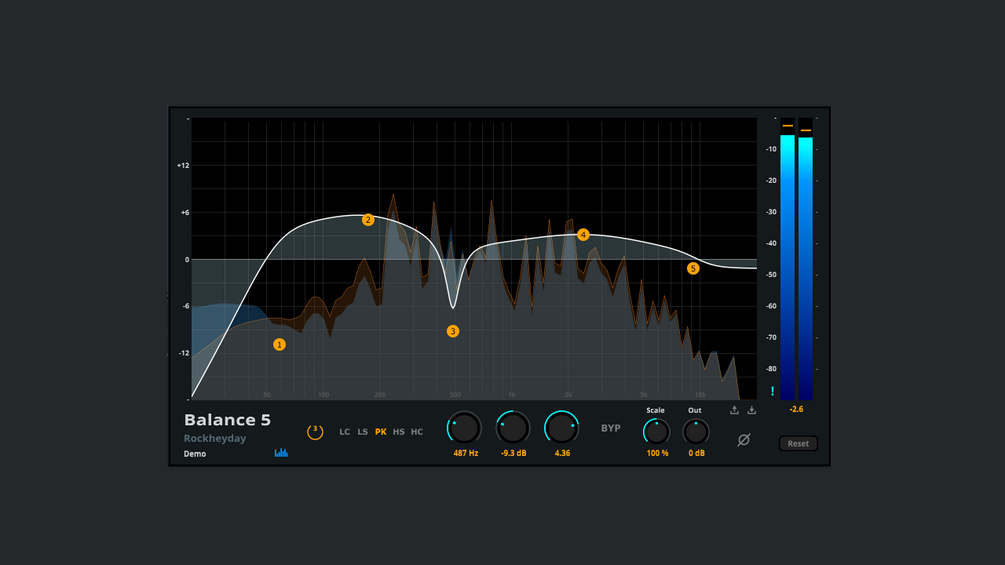Set filter type to HS high shelf
Screen dimensions: 1005x565
tap(399, 432)
